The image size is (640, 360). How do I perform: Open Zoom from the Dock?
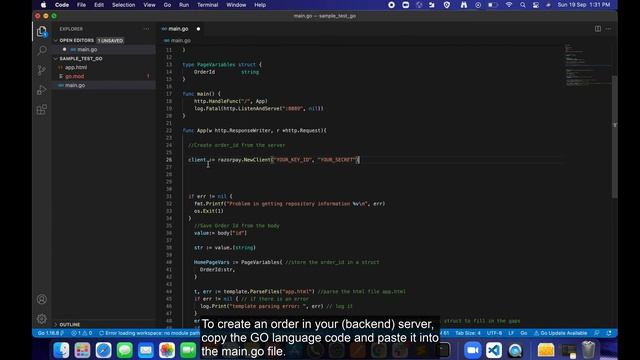click(x=473, y=350)
